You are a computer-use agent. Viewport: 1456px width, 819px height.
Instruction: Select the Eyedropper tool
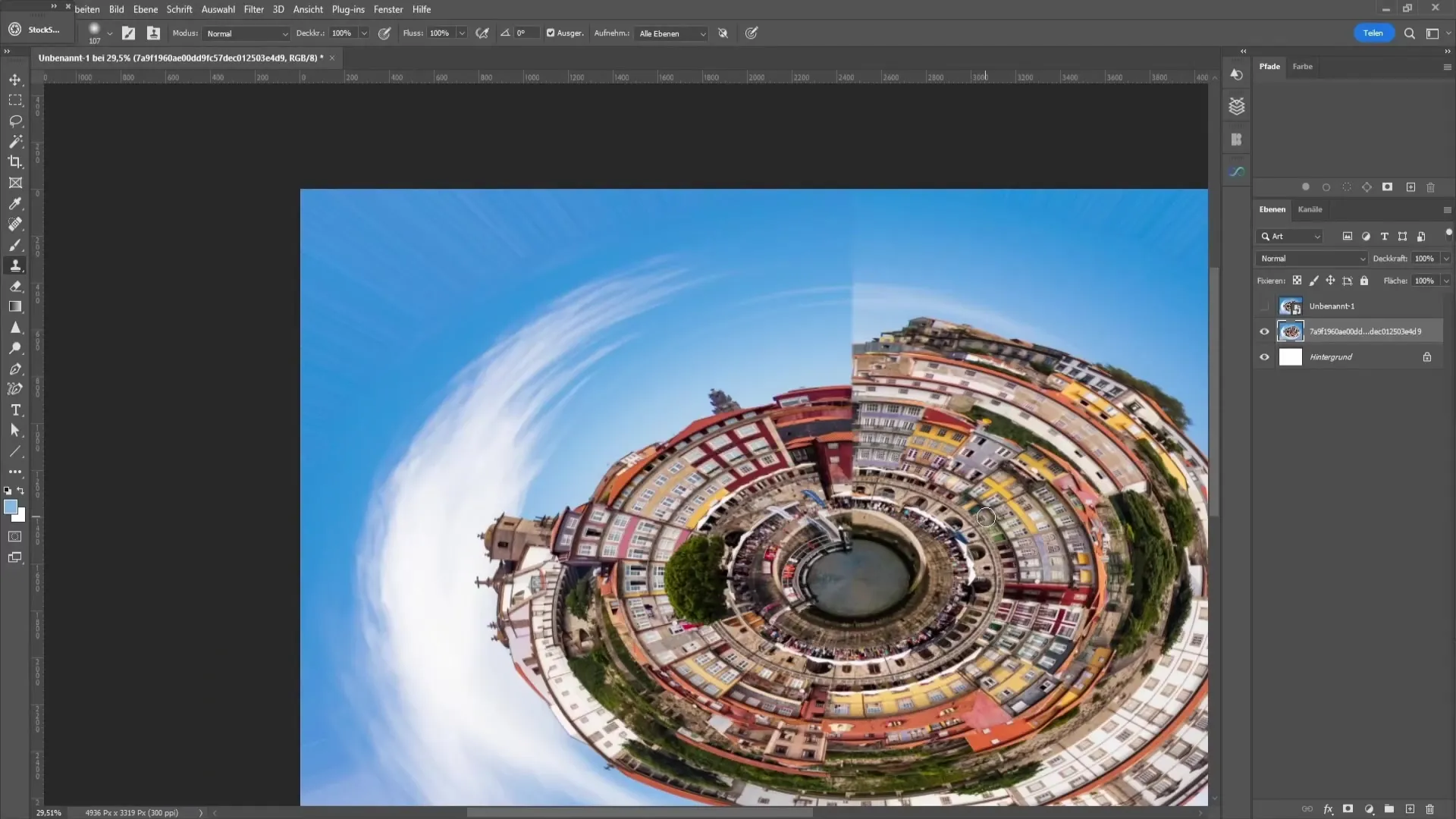point(15,204)
